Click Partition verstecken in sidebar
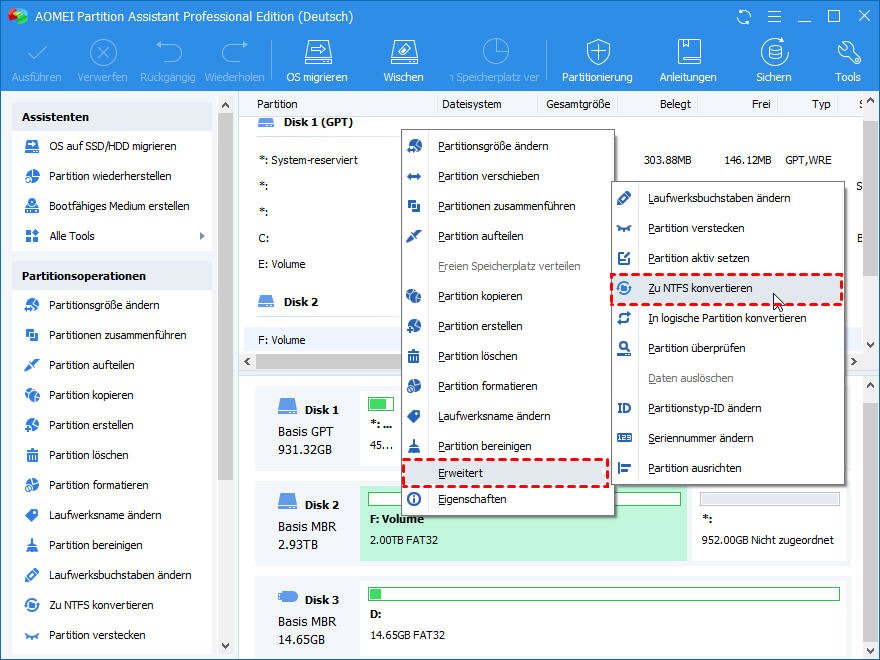The height and width of the screenshot is (660, 880). (x=97, y=635)
